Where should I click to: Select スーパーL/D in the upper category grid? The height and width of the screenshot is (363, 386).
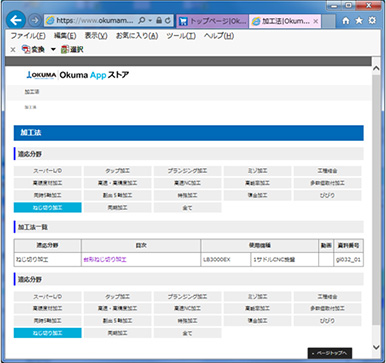click(x=47, y=171)
